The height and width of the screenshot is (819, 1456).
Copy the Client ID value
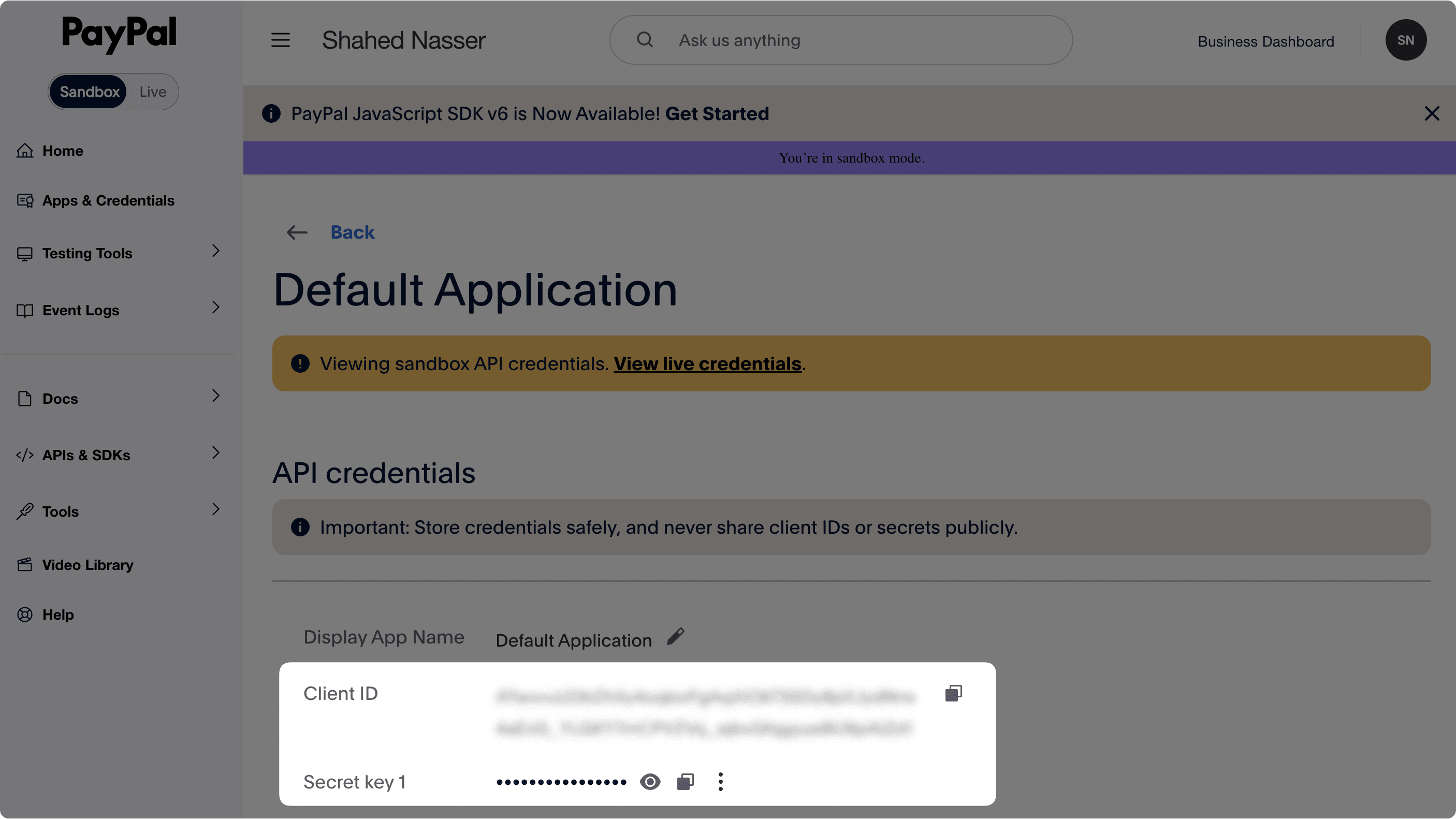click(x=953, y=693)
